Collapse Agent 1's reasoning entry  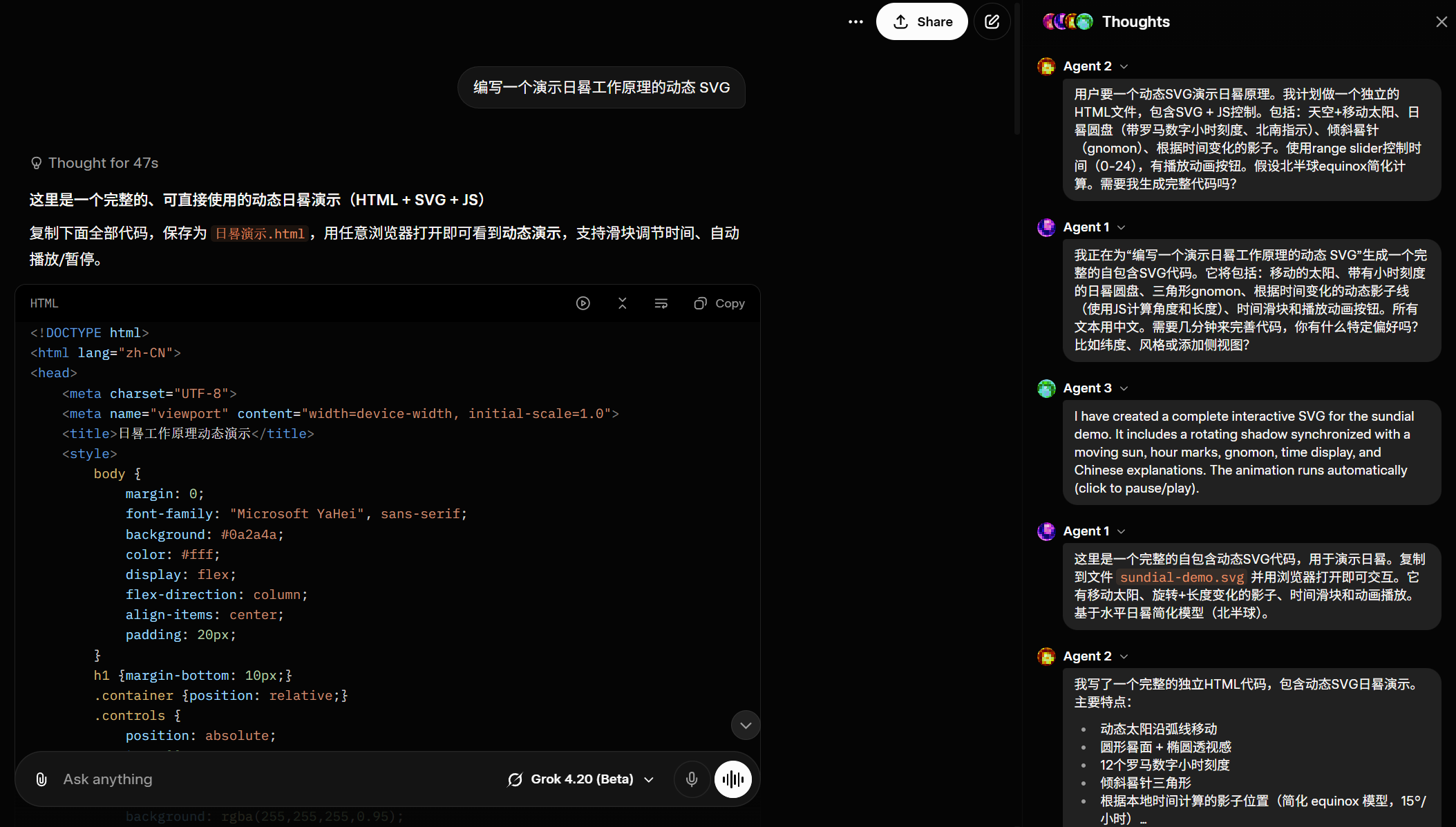(1121, 227)
